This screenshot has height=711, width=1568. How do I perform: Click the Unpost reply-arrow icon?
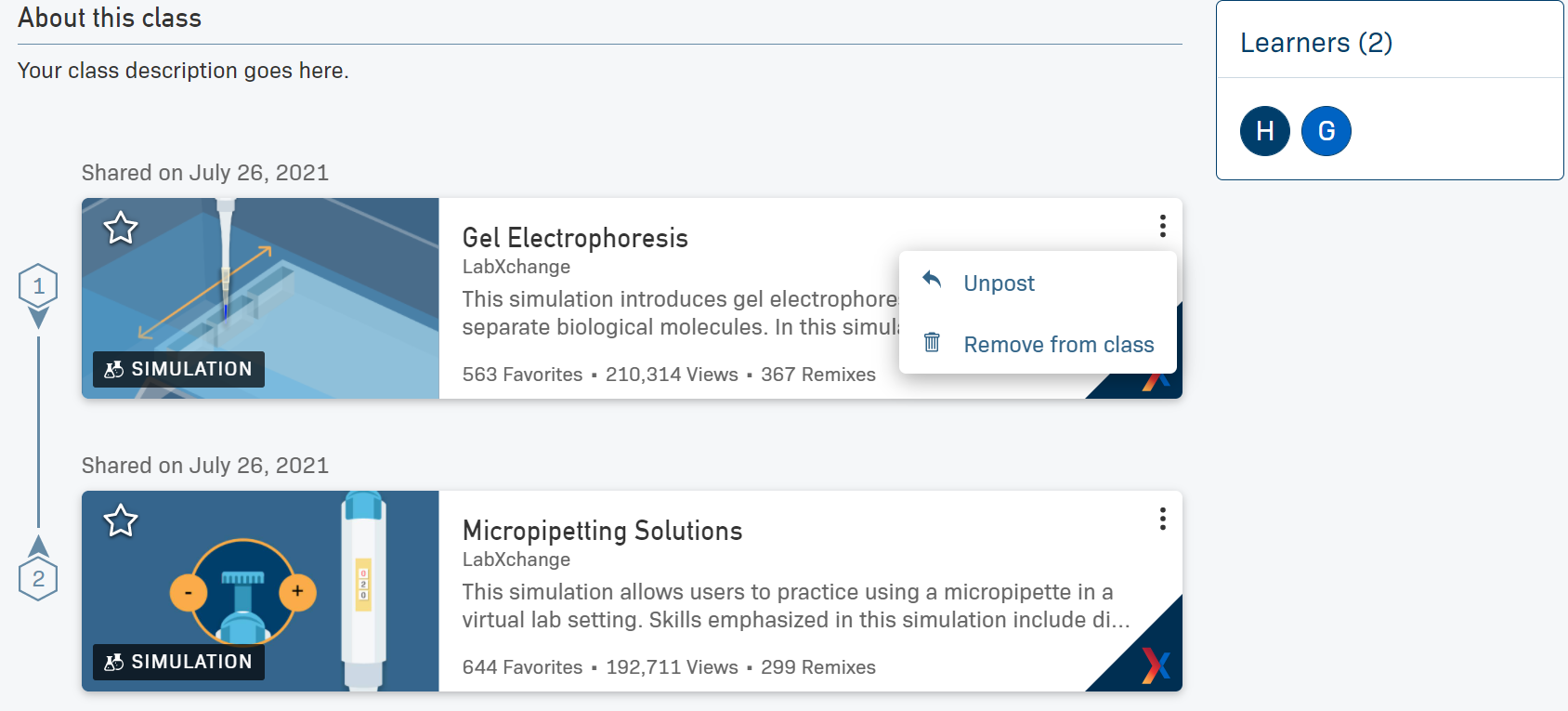(x=932, y=280)
